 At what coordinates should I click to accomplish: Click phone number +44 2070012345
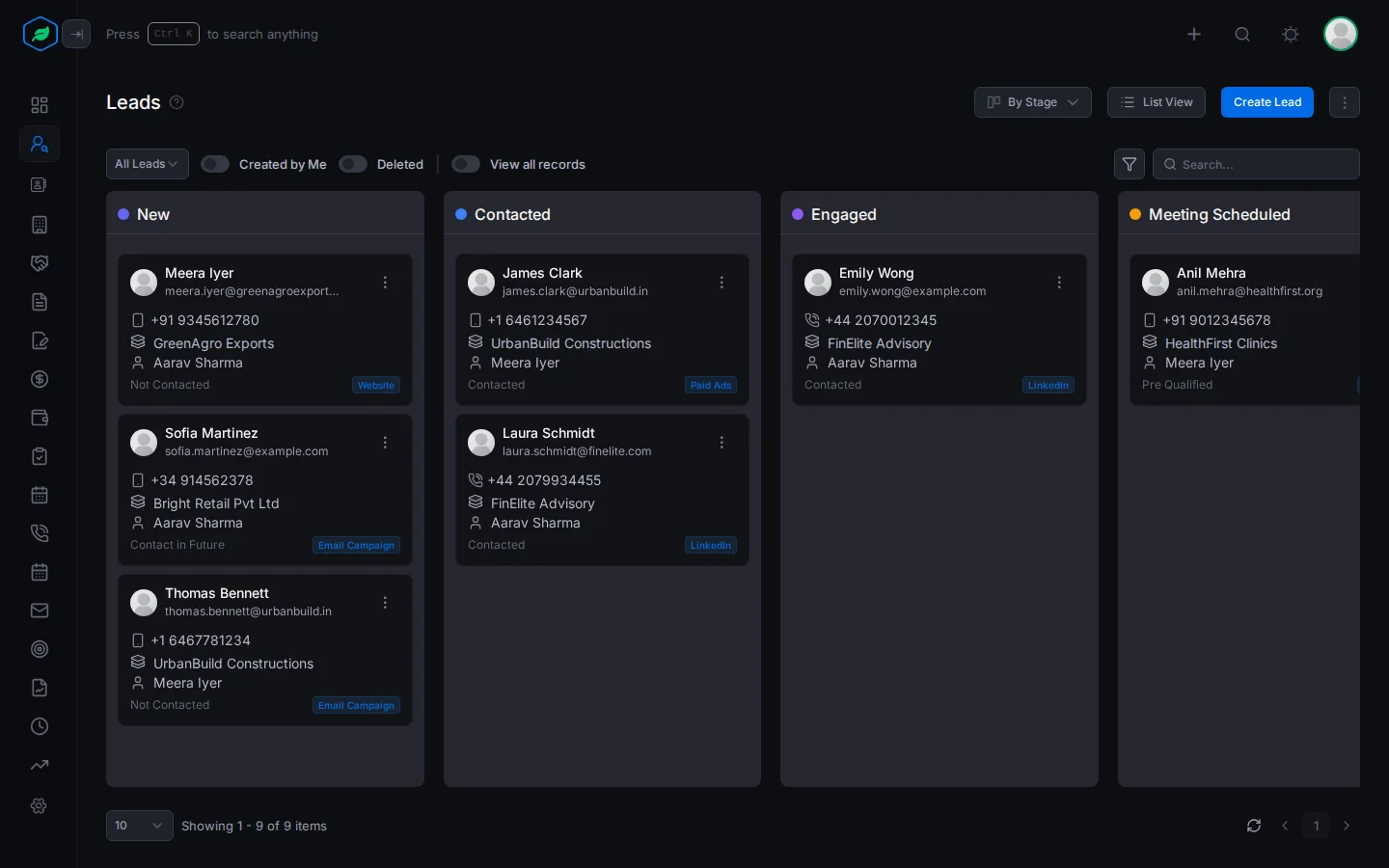[882, 320]
